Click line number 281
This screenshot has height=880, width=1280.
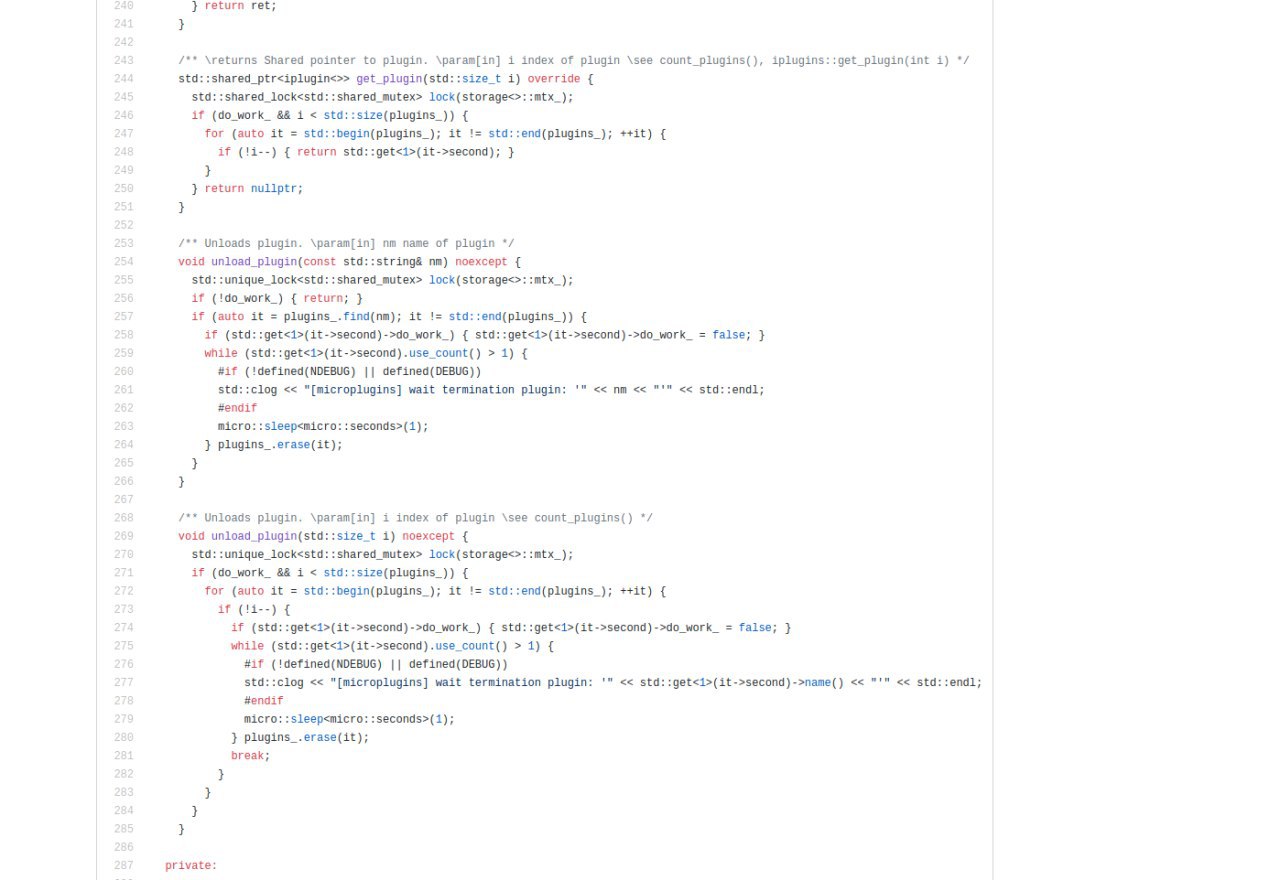[x=123, y=756]
